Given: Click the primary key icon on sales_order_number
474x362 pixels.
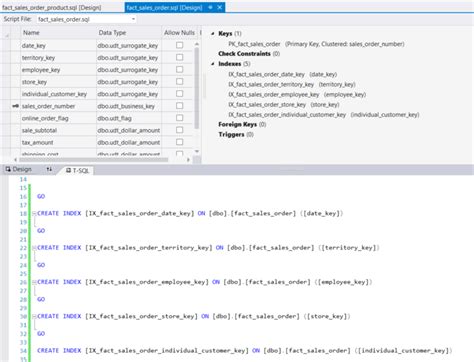Looking at the screenshot, I should coord(15,106).
